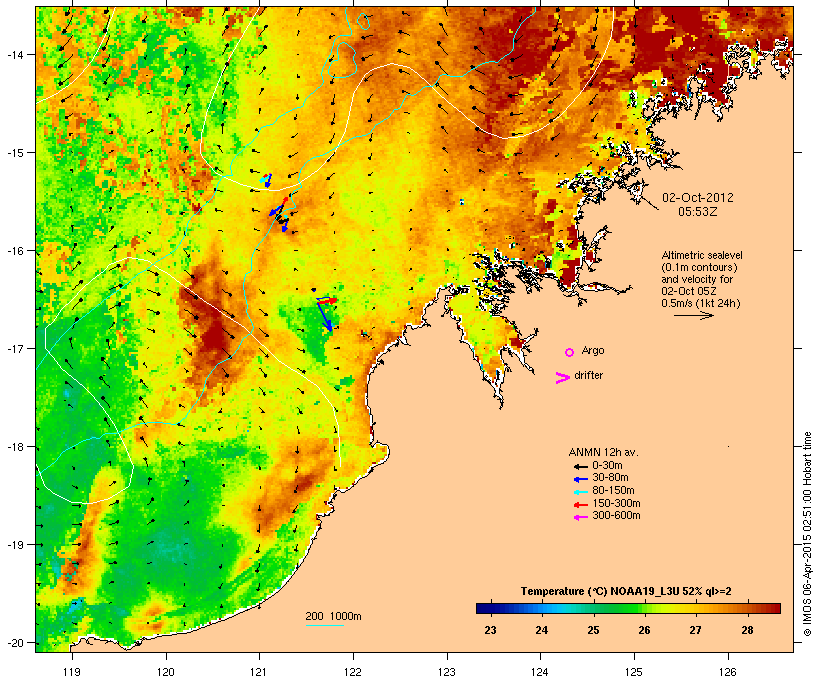This screenshot has height=680, width=820.
Task: Click the '0.5m/s (1kt 24h)' label
Action: click(x=701, y=303)
